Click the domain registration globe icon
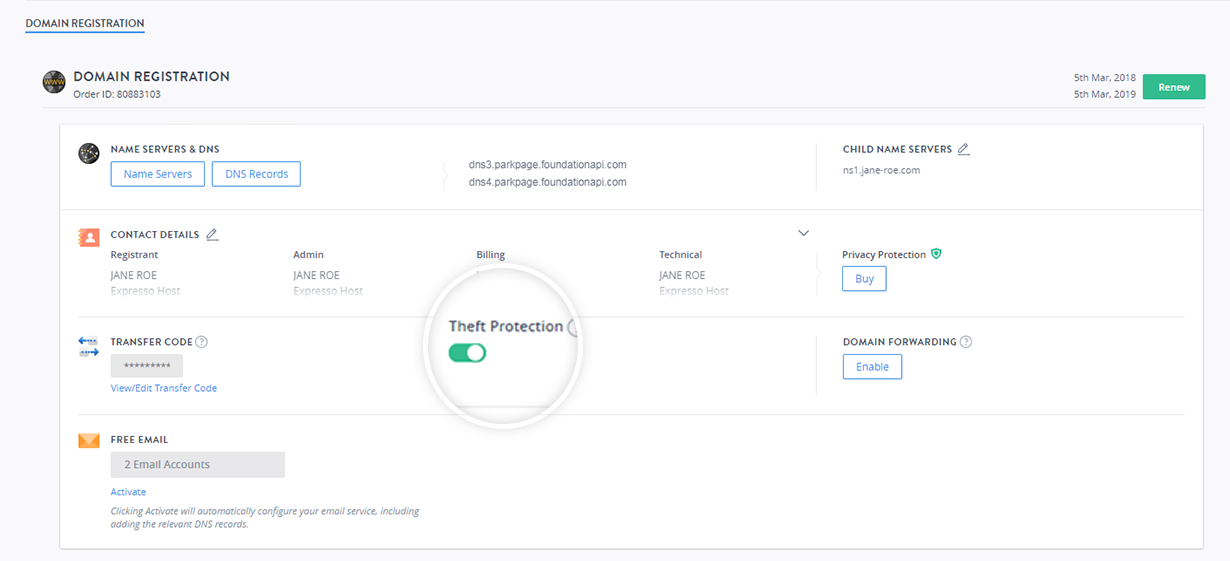The width and height of the screenshot is (1230, 561). 54,83
